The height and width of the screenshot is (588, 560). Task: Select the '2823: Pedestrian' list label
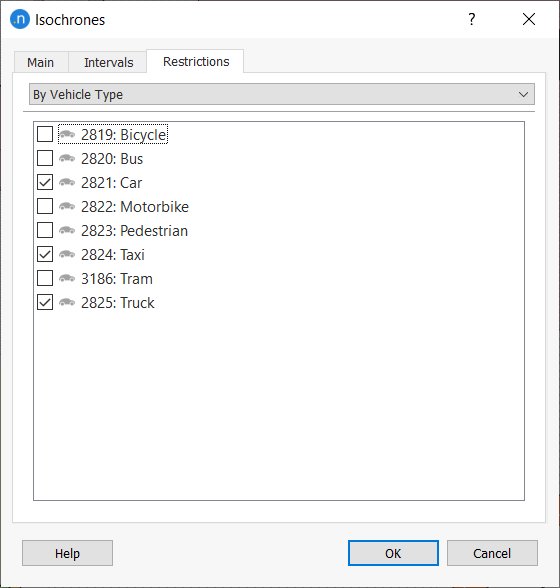click(134, 231)
